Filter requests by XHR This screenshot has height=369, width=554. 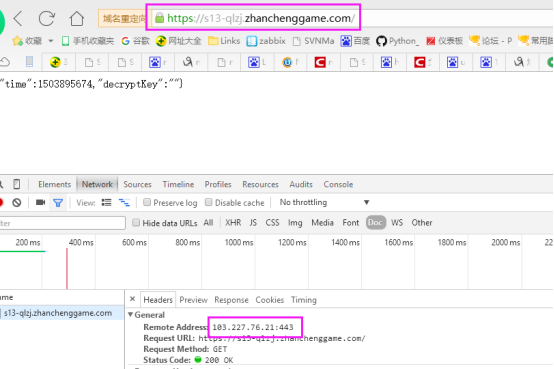[x=233, y=223]
